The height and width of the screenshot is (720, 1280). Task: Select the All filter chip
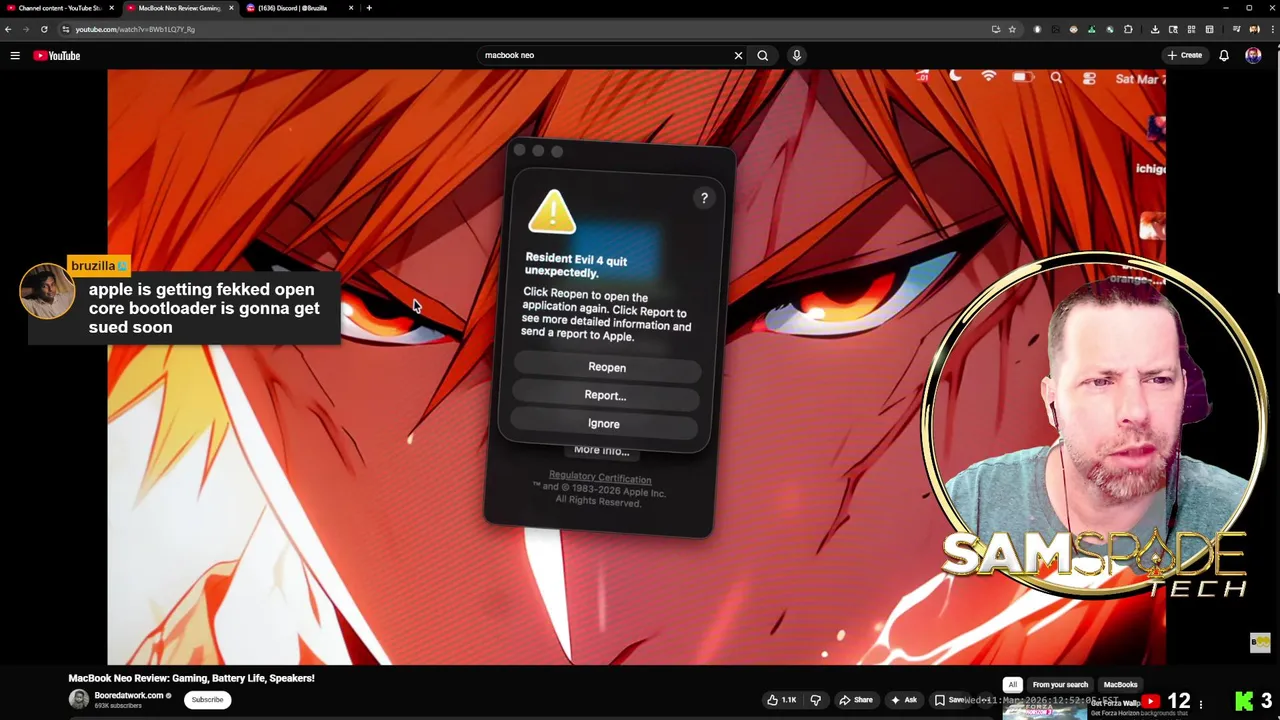tap(1012, 685)
